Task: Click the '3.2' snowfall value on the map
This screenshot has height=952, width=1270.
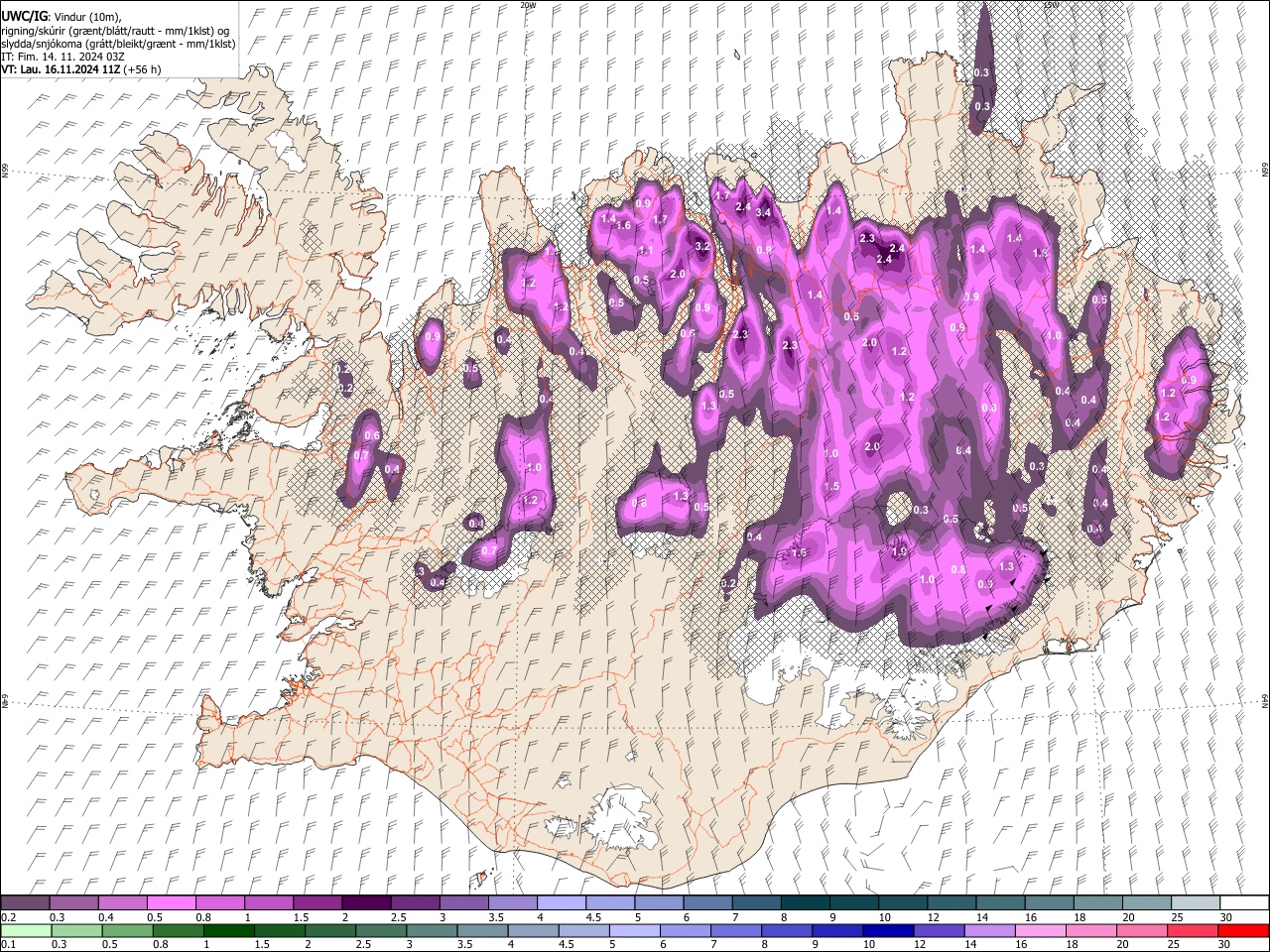Action: click(702, 246)
